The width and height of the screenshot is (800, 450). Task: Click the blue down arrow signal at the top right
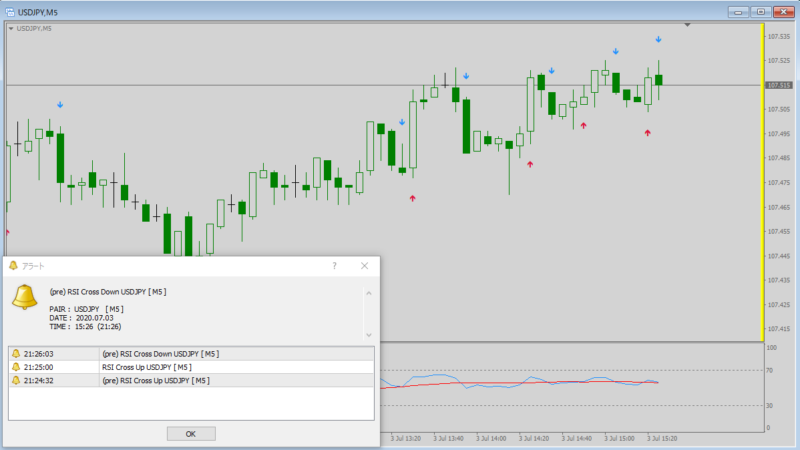tap(659, 39)
